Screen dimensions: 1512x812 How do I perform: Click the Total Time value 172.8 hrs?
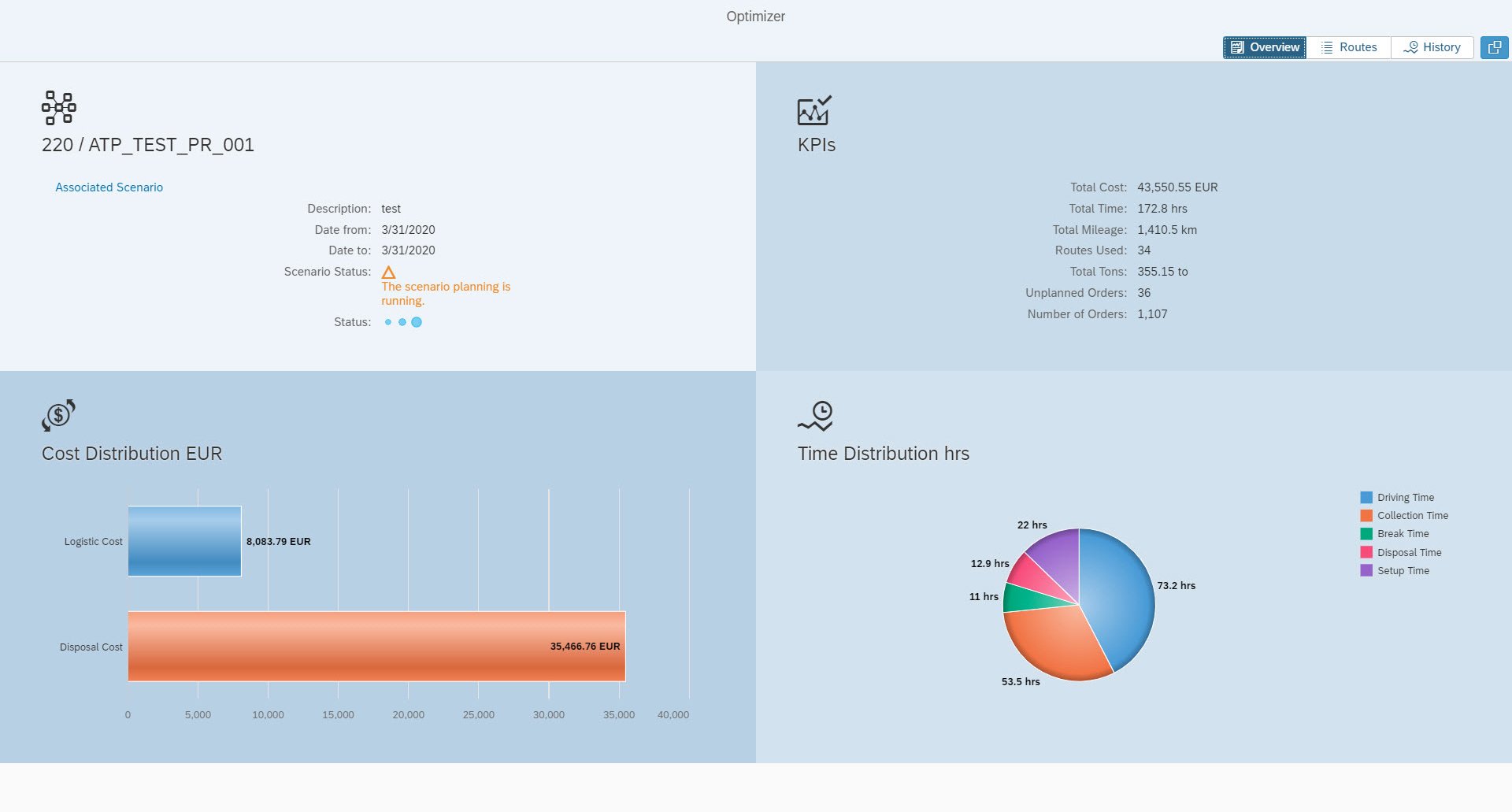tap(1162, 209)
